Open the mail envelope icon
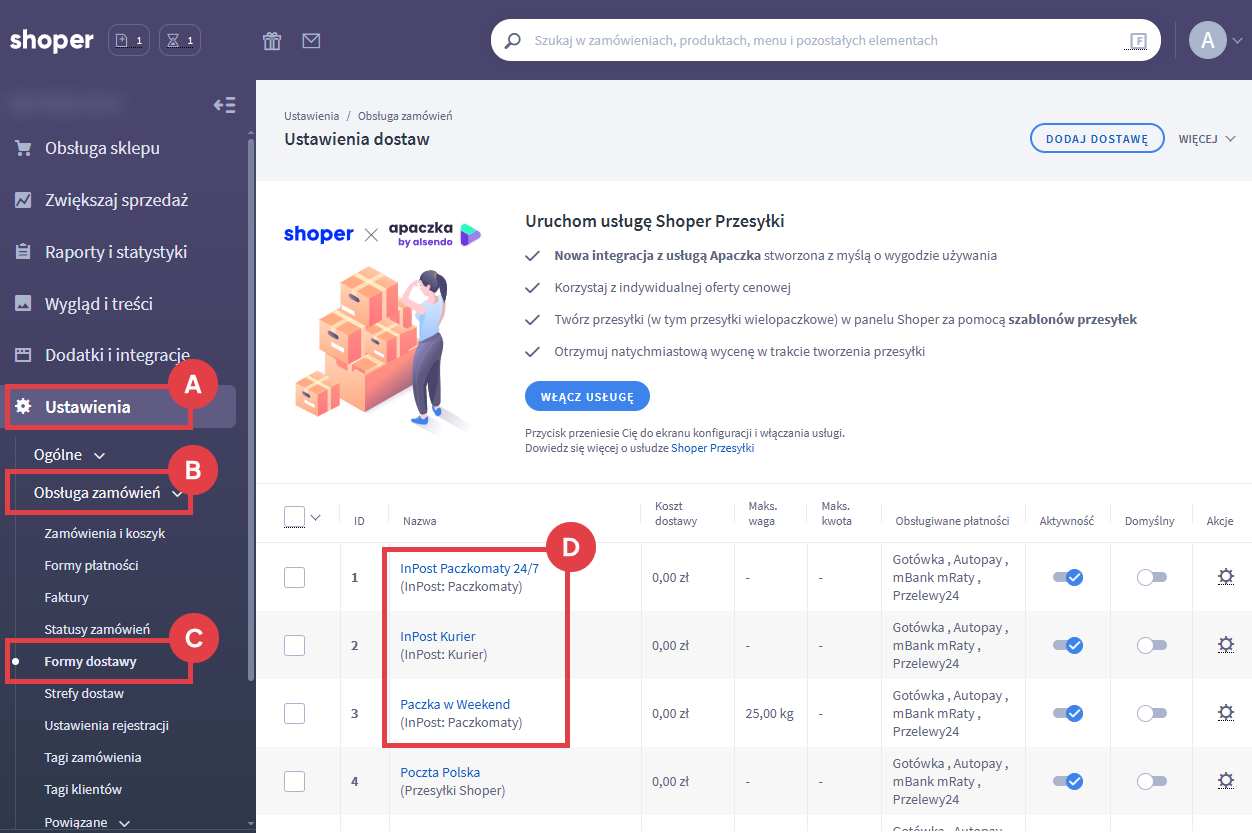The width and height of the screenshot is (1252, 833). (311, 41)
